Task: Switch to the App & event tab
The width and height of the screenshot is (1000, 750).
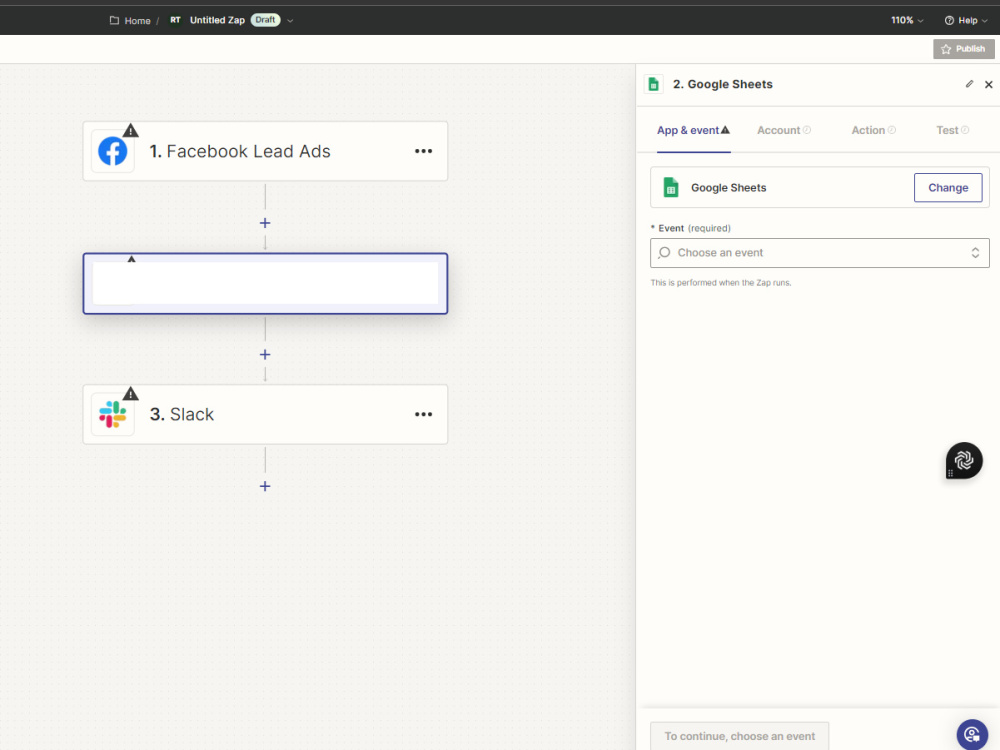Action: (693, 130)
